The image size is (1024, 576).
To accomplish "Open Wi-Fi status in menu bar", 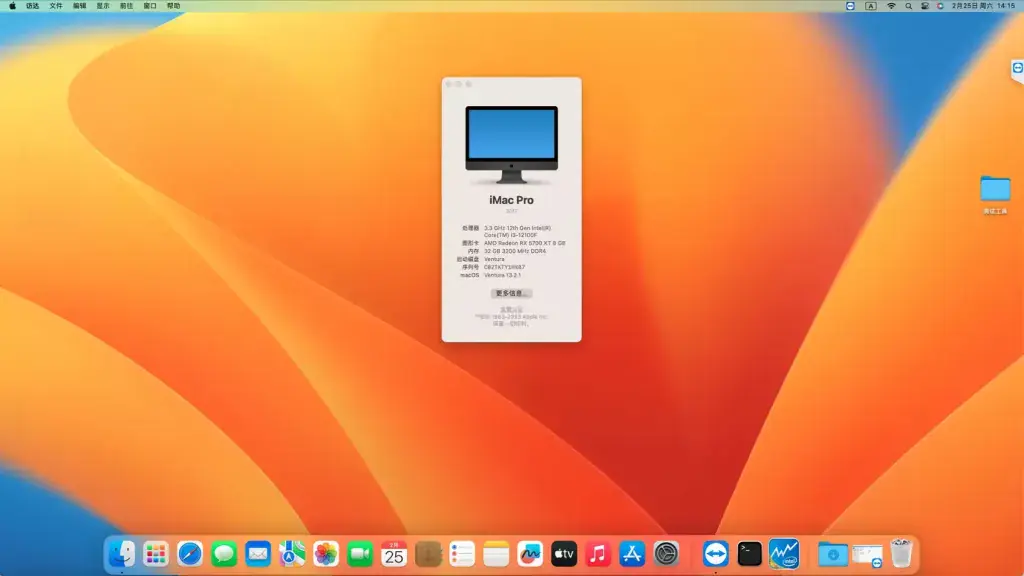I will pyautogui.click(x=891, y=6).
